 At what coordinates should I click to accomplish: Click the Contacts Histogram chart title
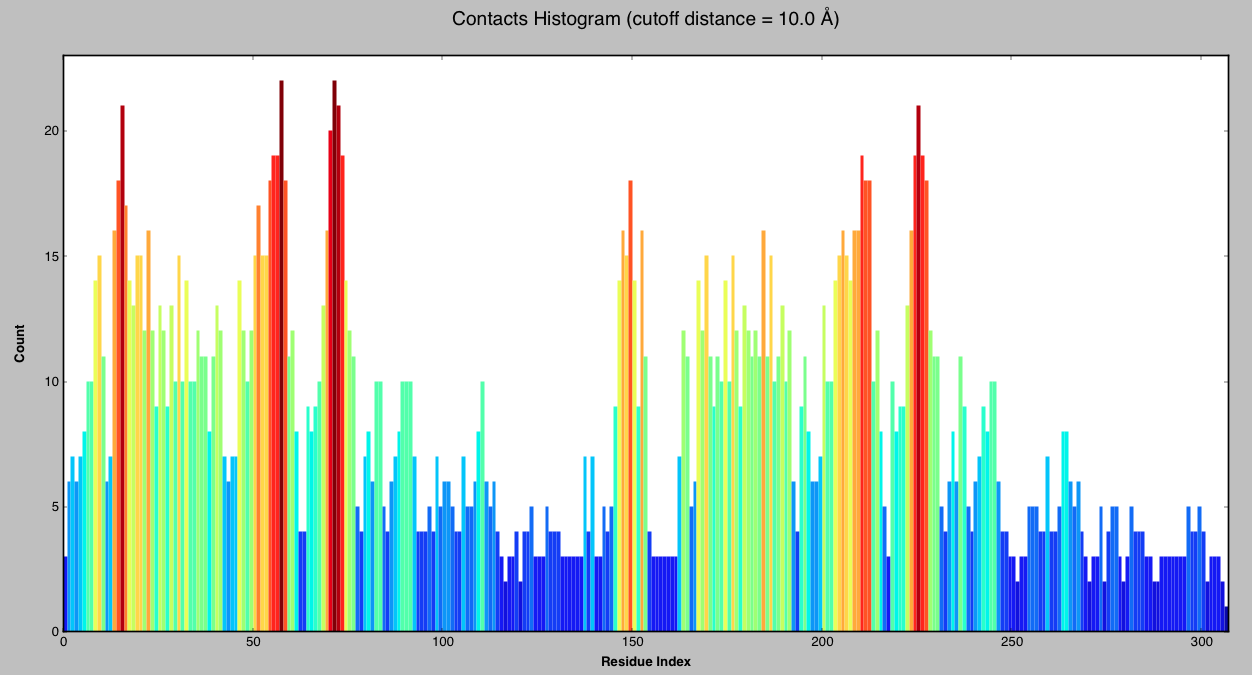pos(645,19)
